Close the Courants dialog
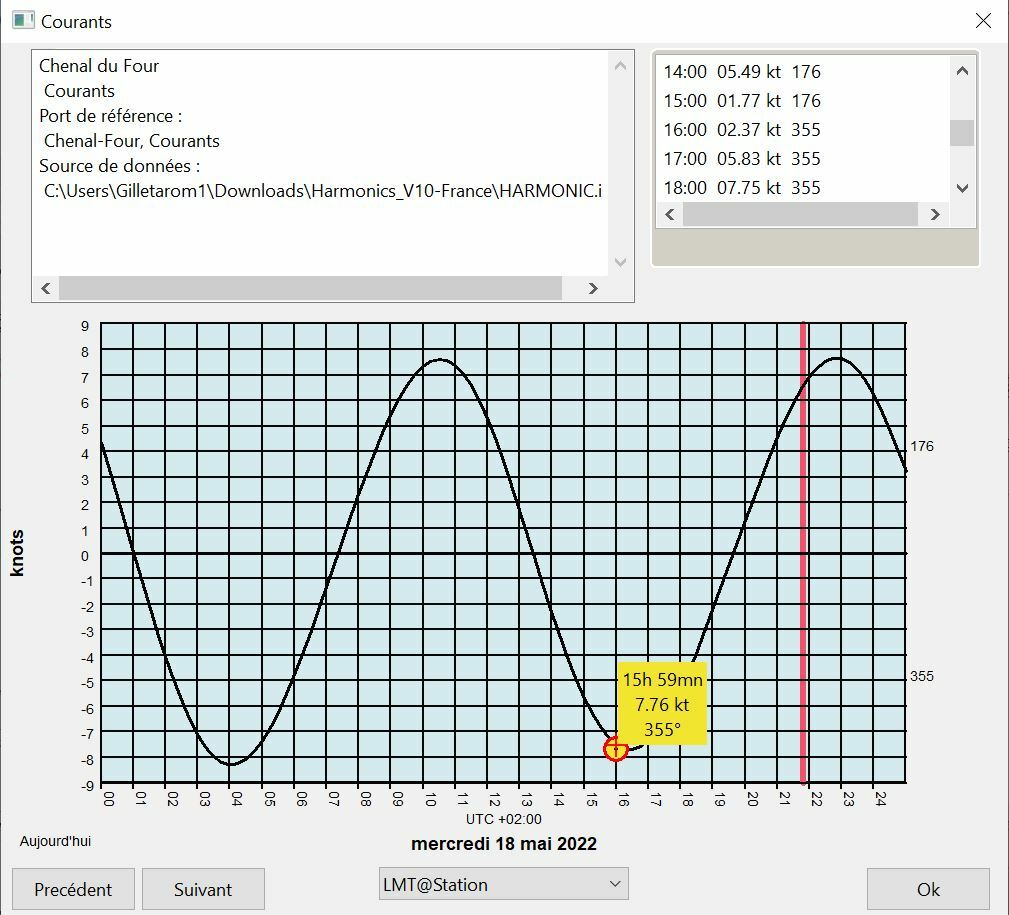 983,21
